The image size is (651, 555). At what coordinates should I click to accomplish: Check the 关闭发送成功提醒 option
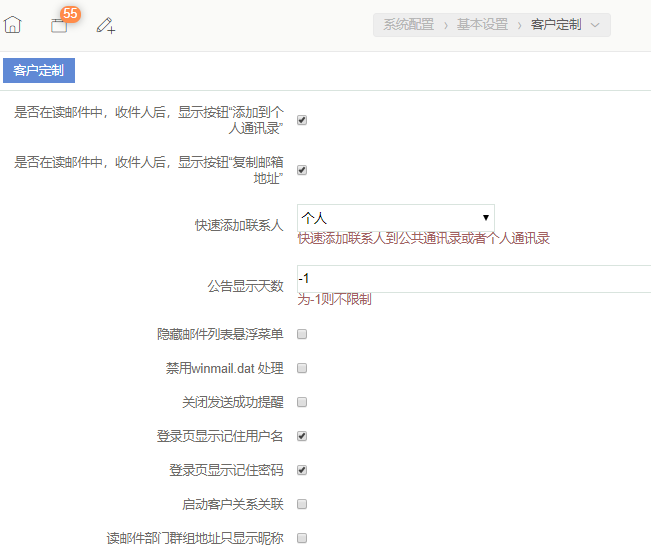[x=302, y=402]
